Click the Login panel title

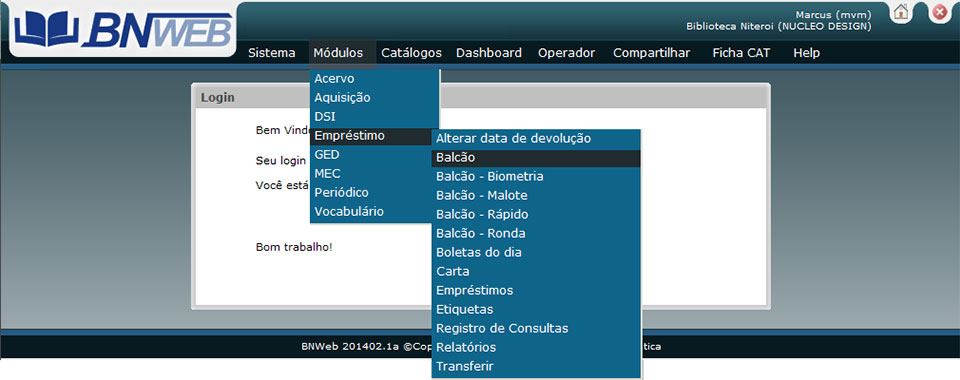pyautogui.click(x=218, y=98)
